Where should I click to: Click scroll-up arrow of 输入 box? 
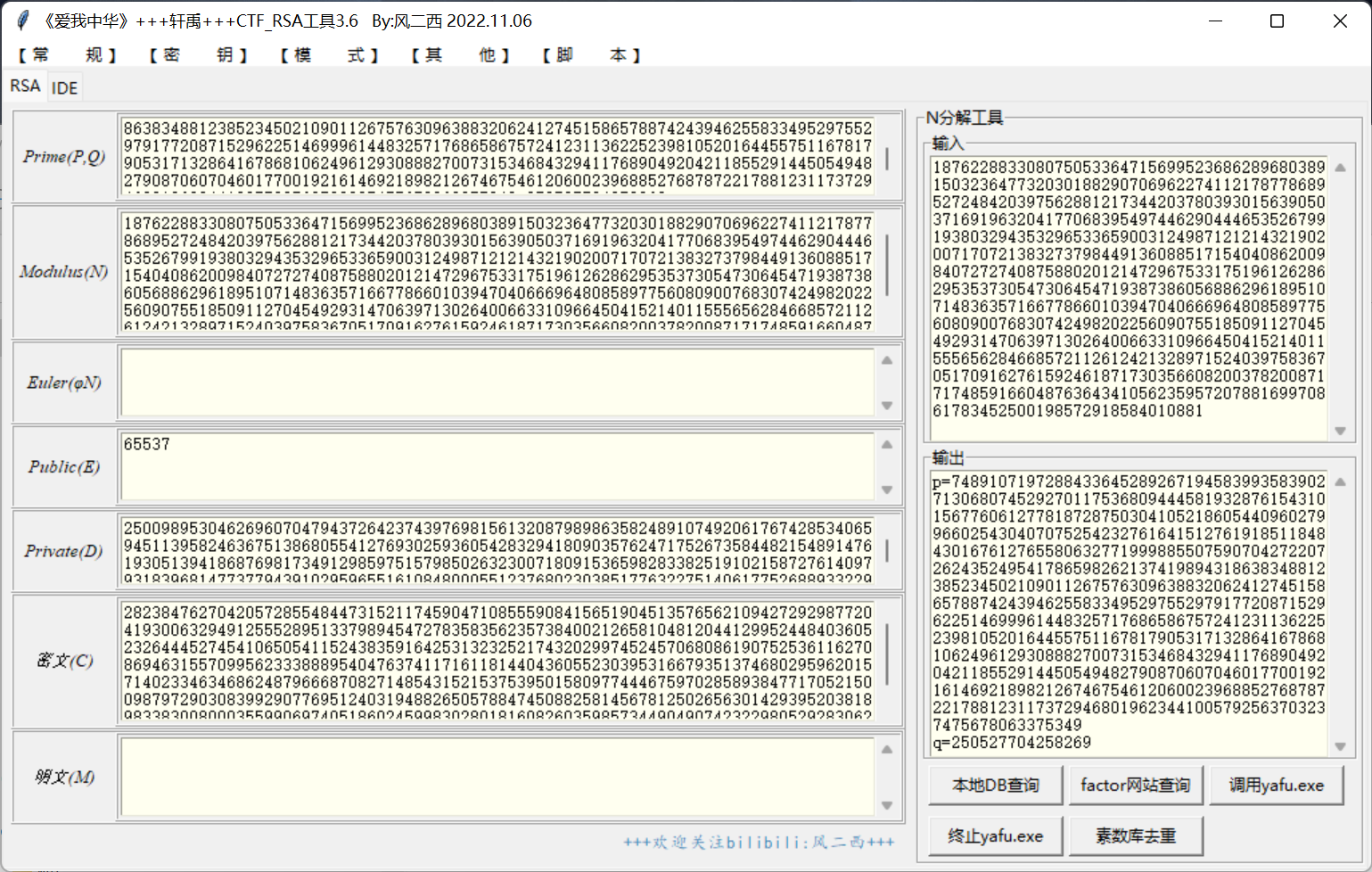(x=1340, y=168)
